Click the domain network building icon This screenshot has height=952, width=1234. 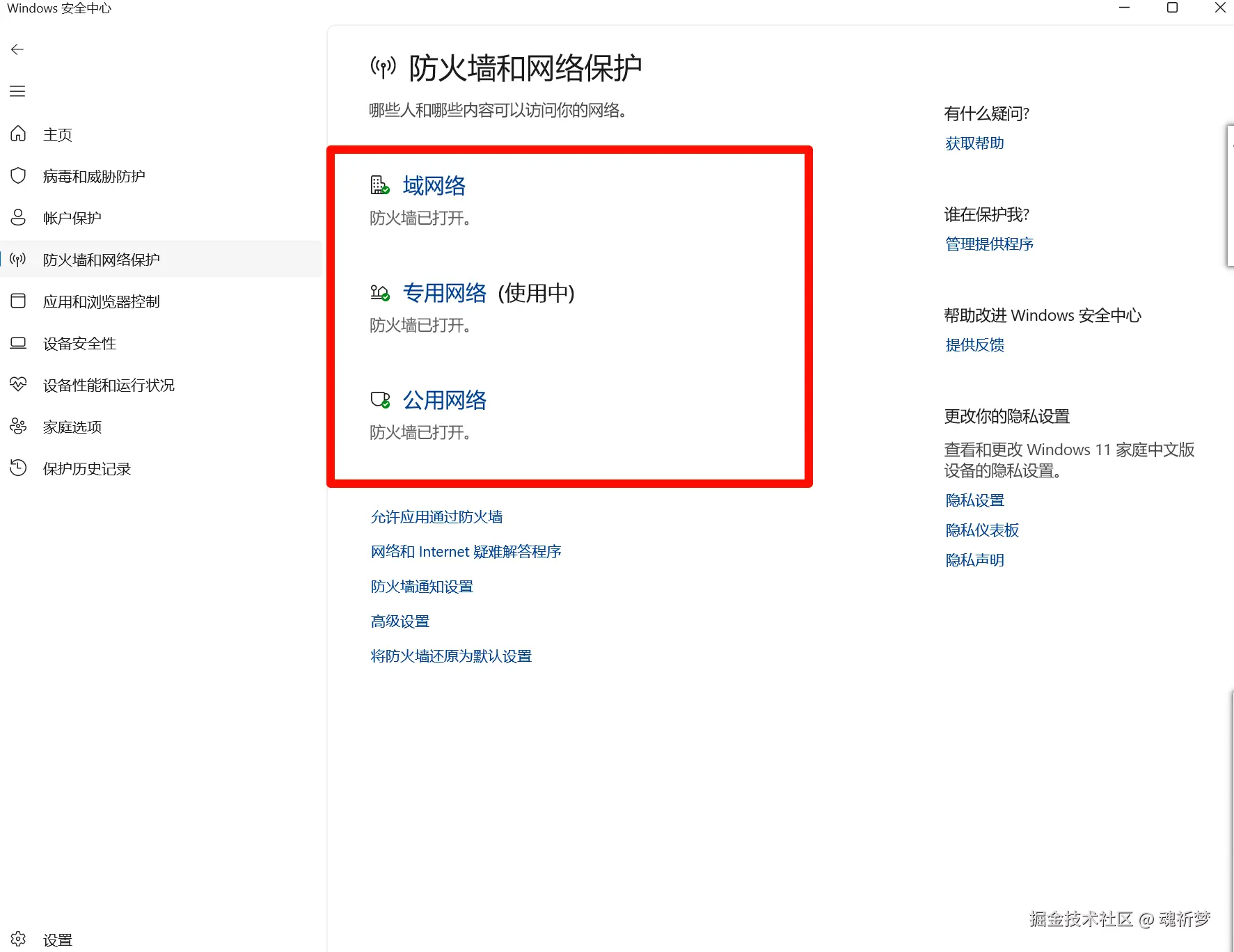pos(380,185)
